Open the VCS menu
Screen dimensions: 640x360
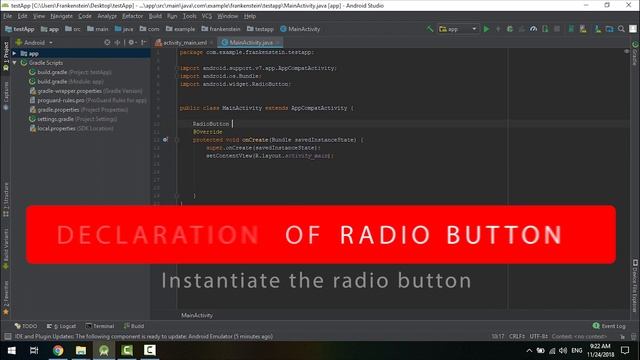pos(207,16)
